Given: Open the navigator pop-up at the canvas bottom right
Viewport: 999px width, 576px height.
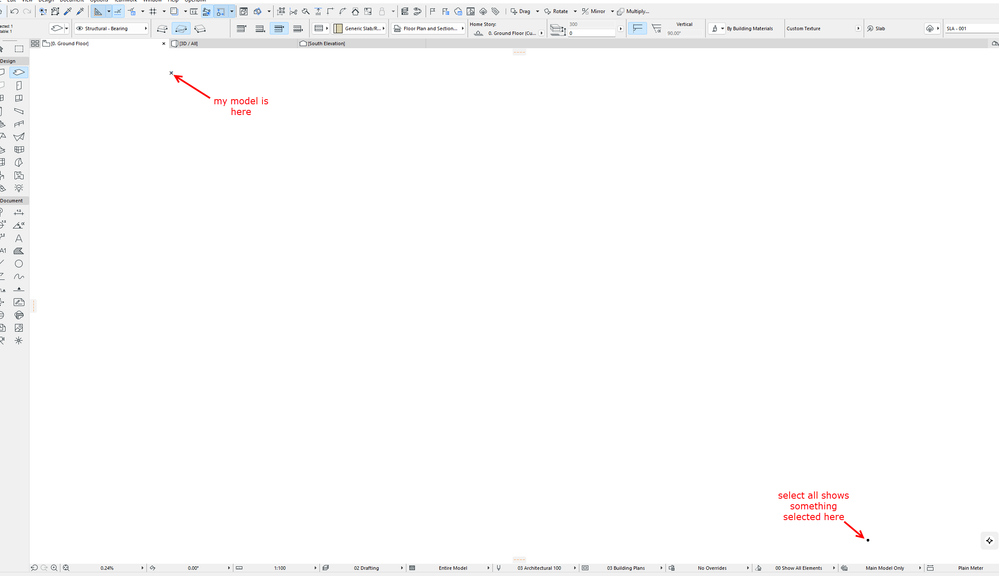Looking at the screenshot, I should [989, 540].
